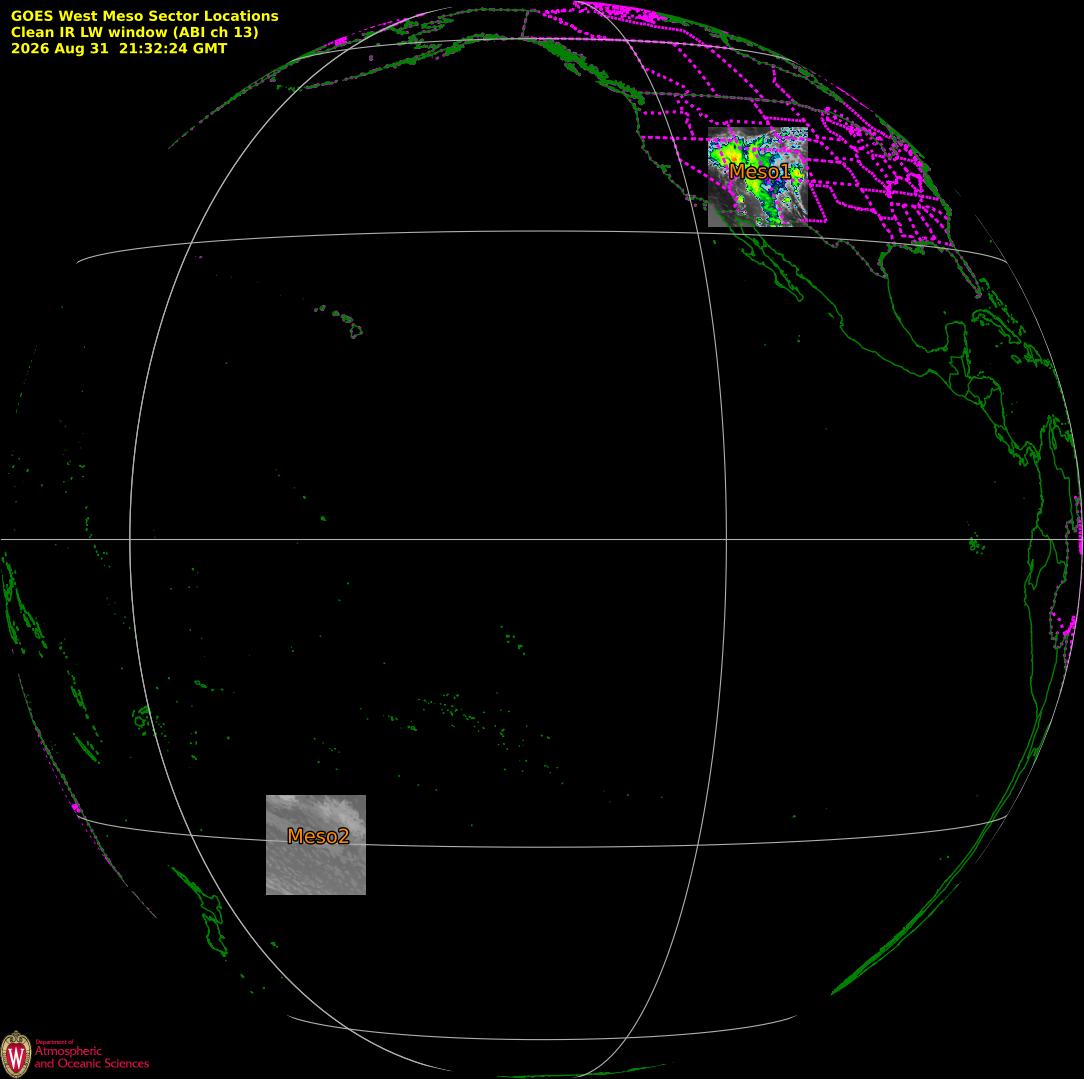This screenshot has height=1079, width=1084.
Task: Open the Atmospheric and Oceanic Sciences link
Action: 91,1057
